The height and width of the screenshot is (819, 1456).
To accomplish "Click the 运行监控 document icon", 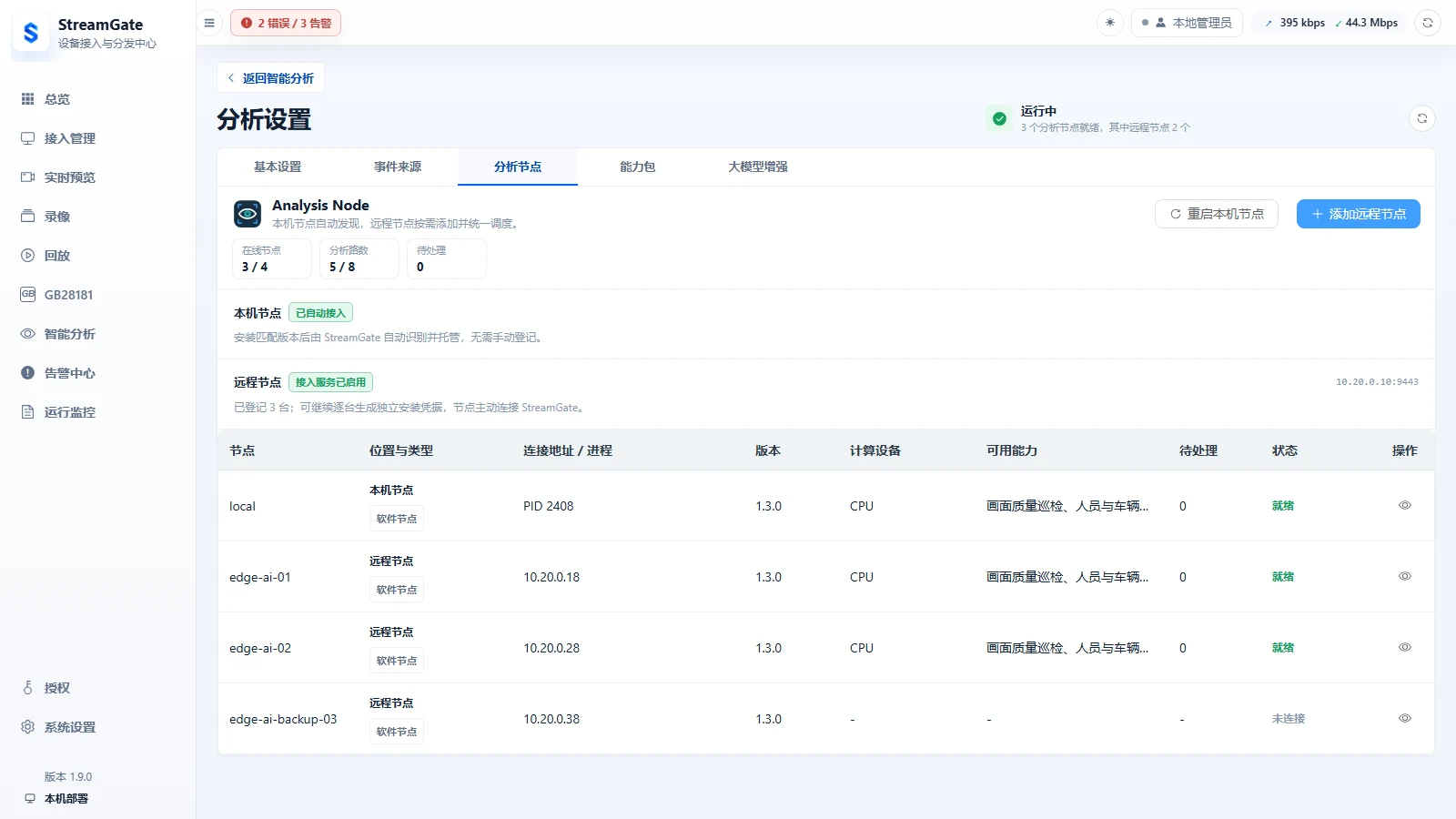I will pos(28,412).
